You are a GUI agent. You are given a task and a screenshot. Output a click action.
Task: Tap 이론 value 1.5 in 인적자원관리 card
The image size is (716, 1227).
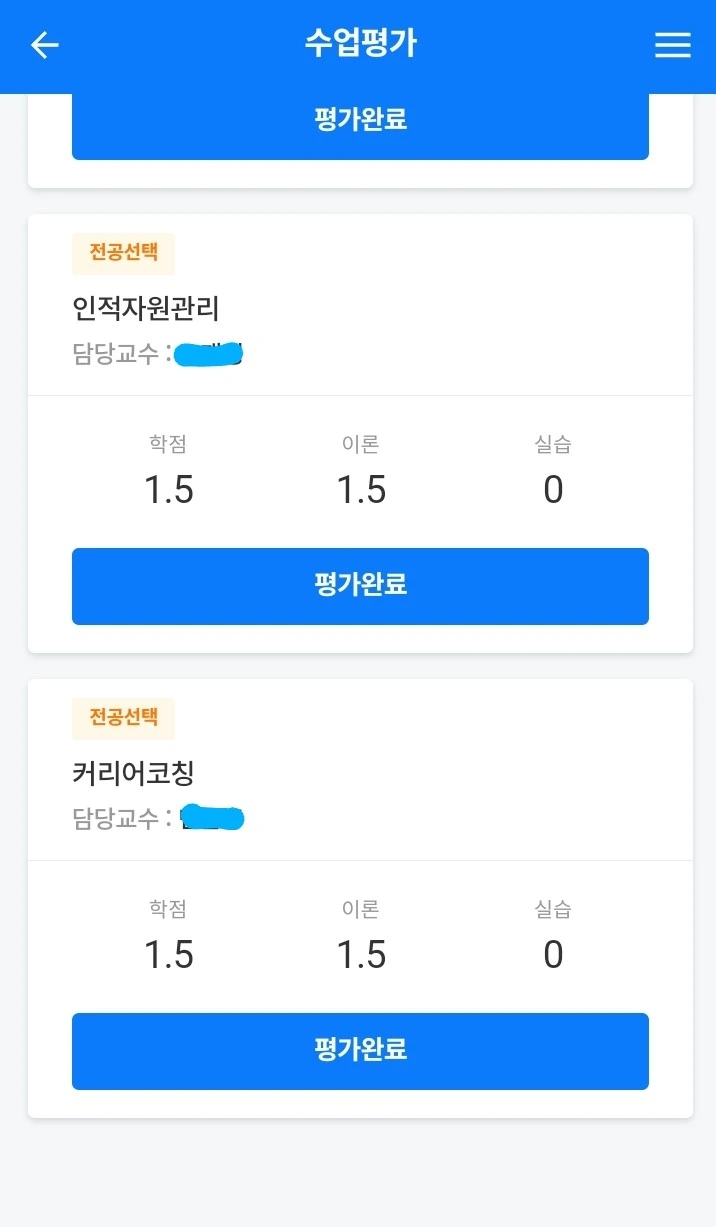click(360, 490)
